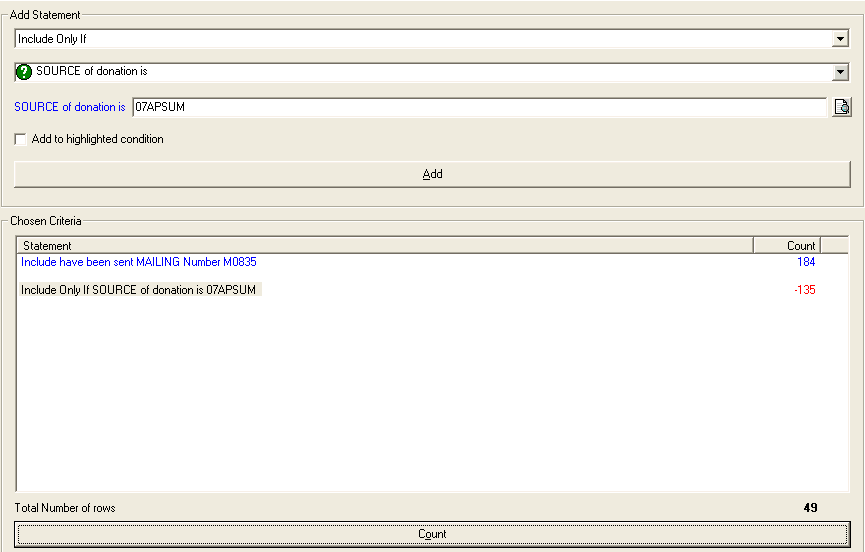Viewport: 865px width, 552px height.
Task: Tick the Add to highlighted condition checkbox
Action: point(21,140)
